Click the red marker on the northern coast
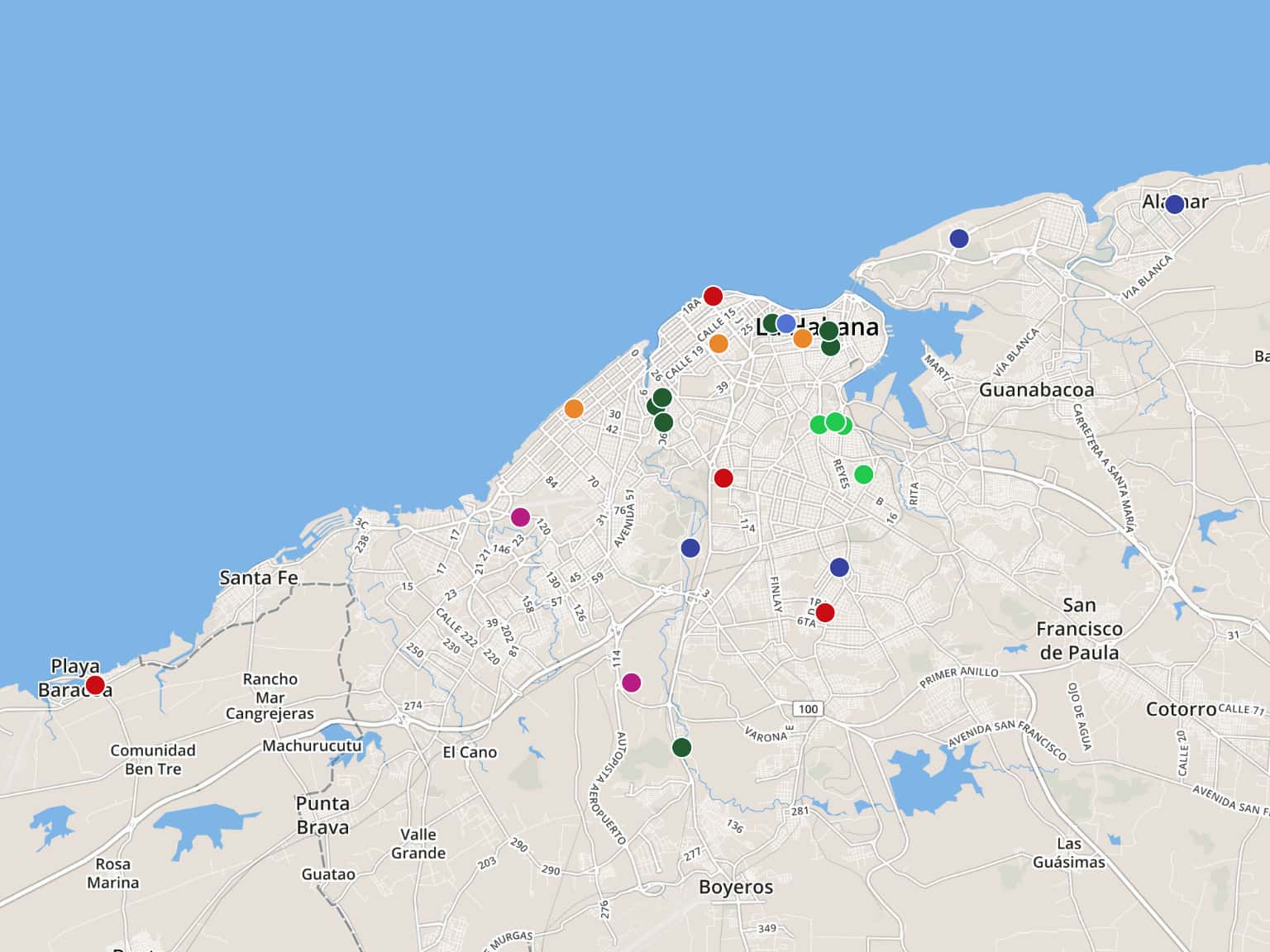1270x952 pixels. [713, 296]
